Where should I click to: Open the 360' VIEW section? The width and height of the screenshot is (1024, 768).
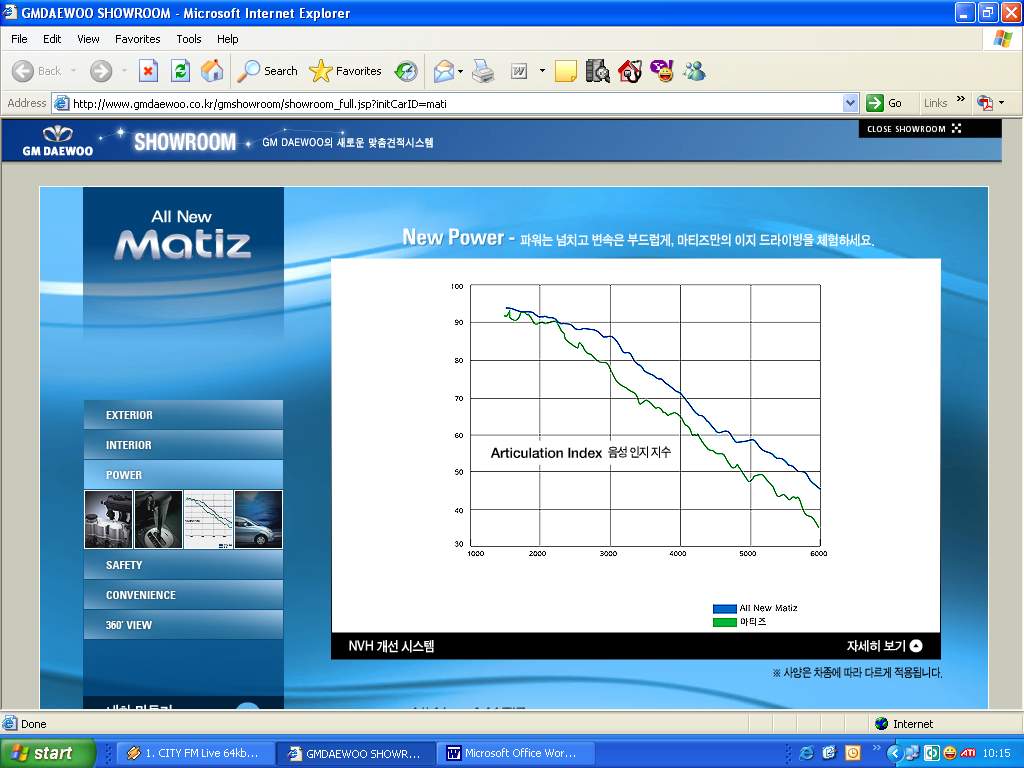pos(184,625)
